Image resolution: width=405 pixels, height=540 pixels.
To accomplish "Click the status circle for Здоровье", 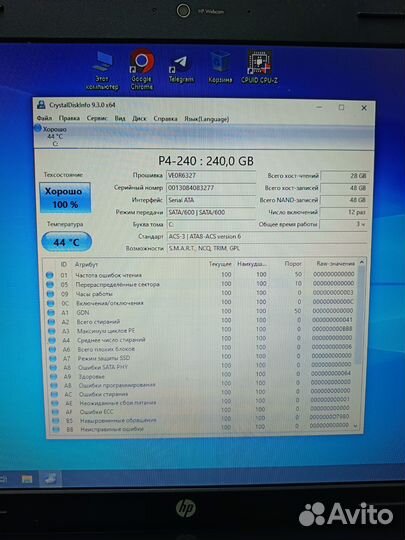I will [x=53, y=376].
